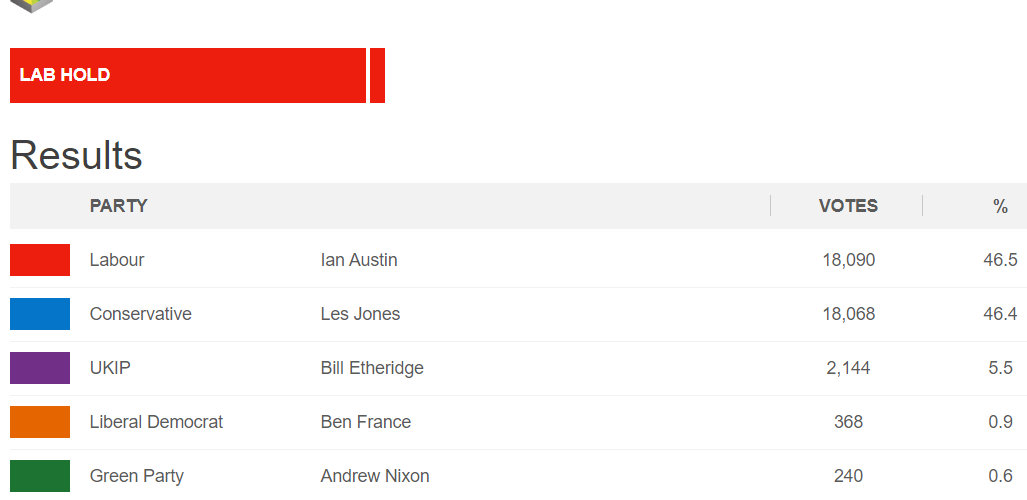Click candidate name Ian Austin
The image size is (1027, 500).
coord(359,260)
